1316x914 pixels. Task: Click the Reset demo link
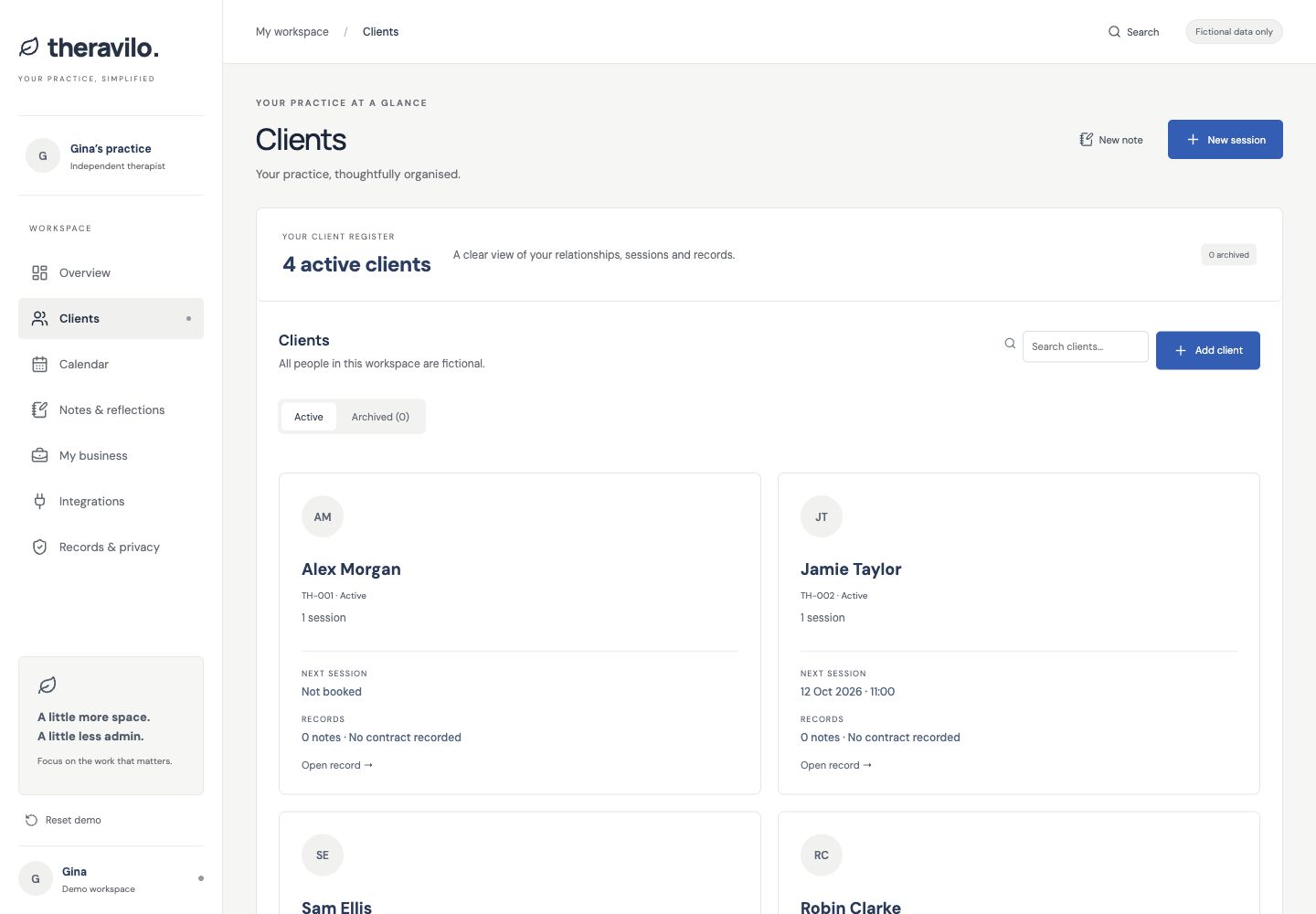63,820
